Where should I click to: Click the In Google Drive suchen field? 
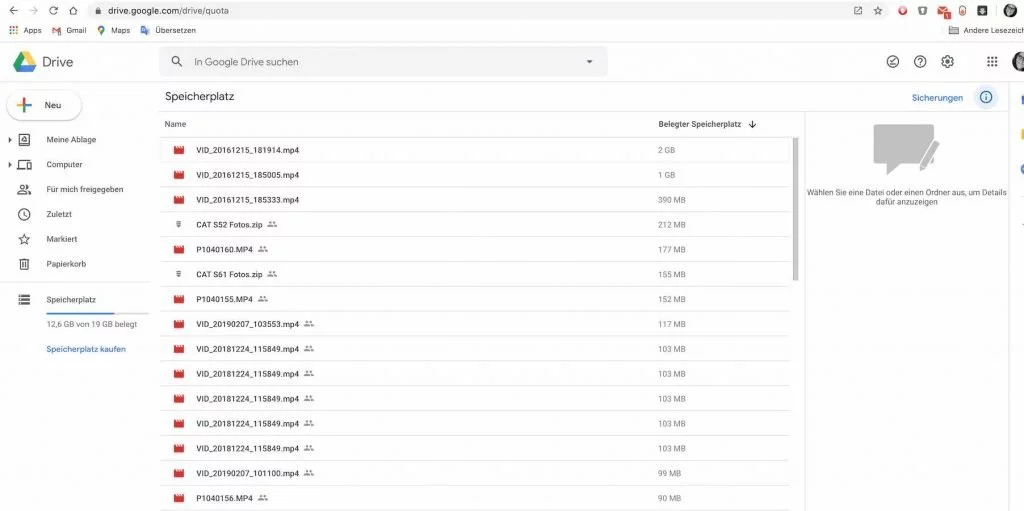[383, 61]
